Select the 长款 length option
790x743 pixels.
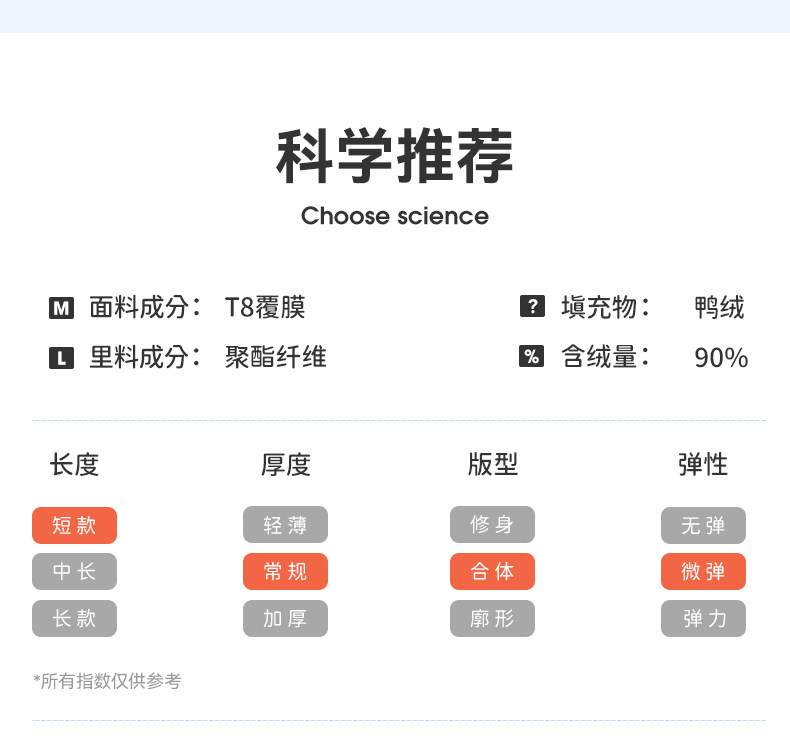pos(74,618)
